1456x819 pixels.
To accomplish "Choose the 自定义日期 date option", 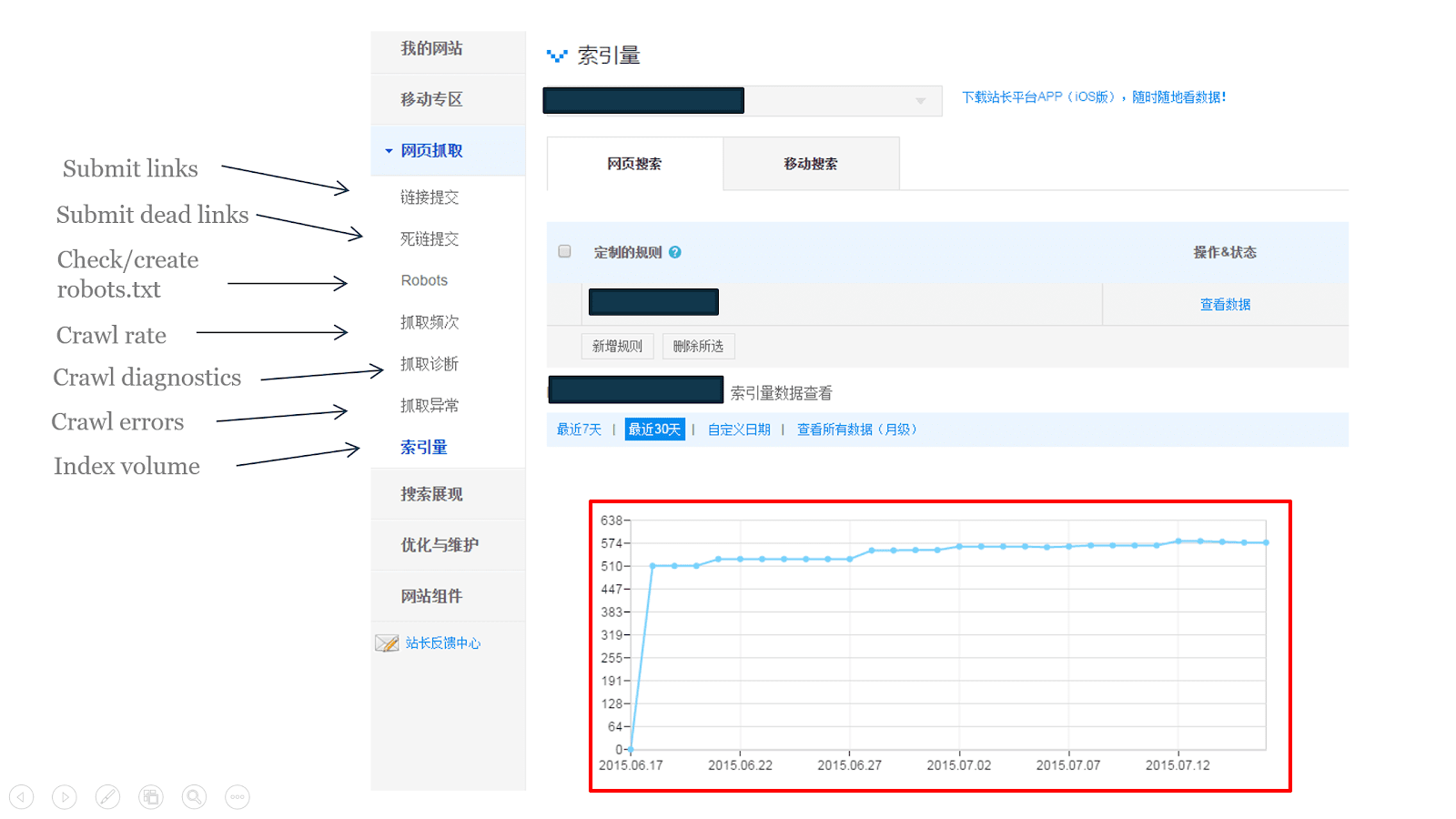I will [x=739, y=430].
